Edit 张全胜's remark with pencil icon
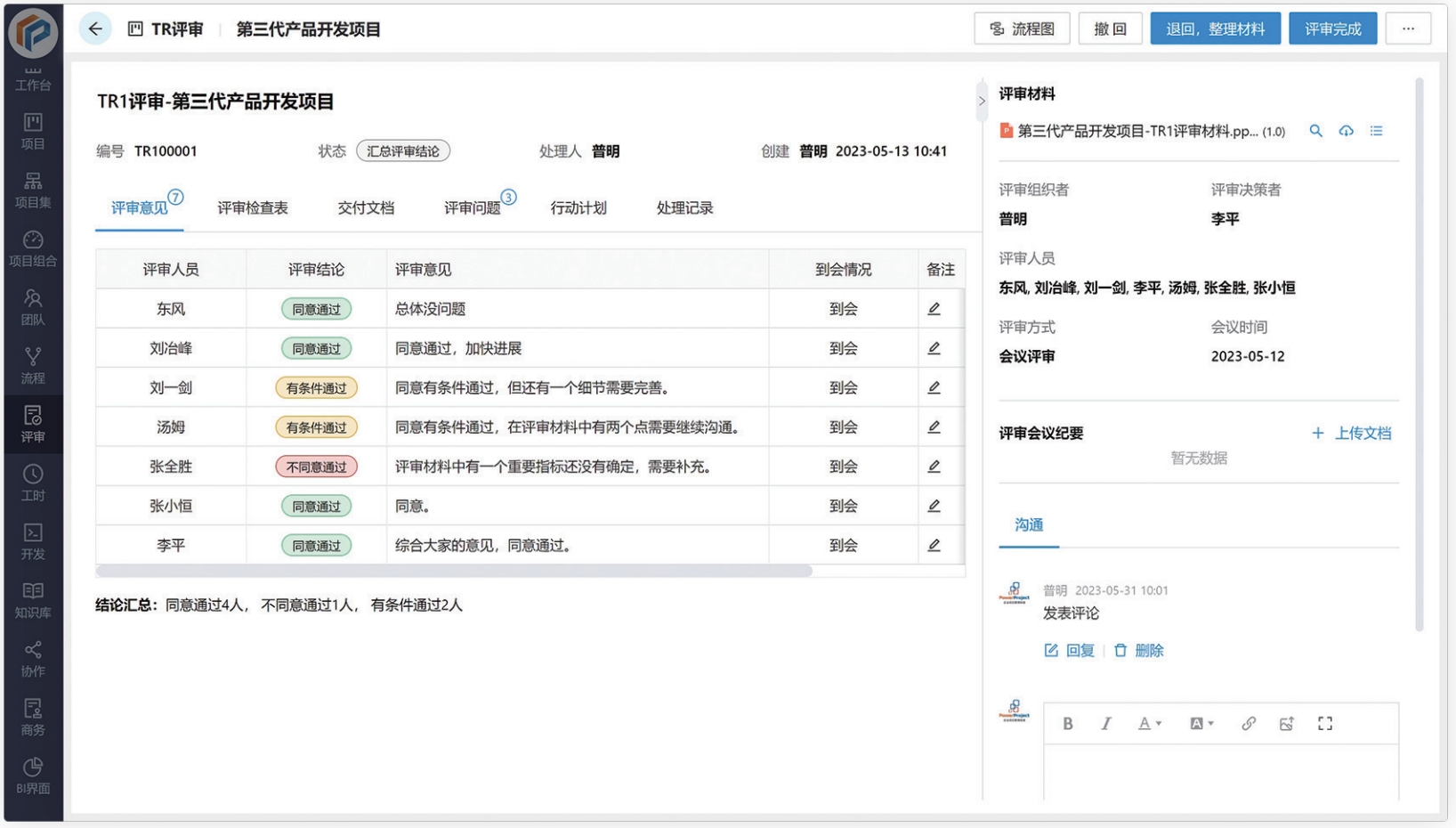The image size is (1456, 828). pos(934,466)
